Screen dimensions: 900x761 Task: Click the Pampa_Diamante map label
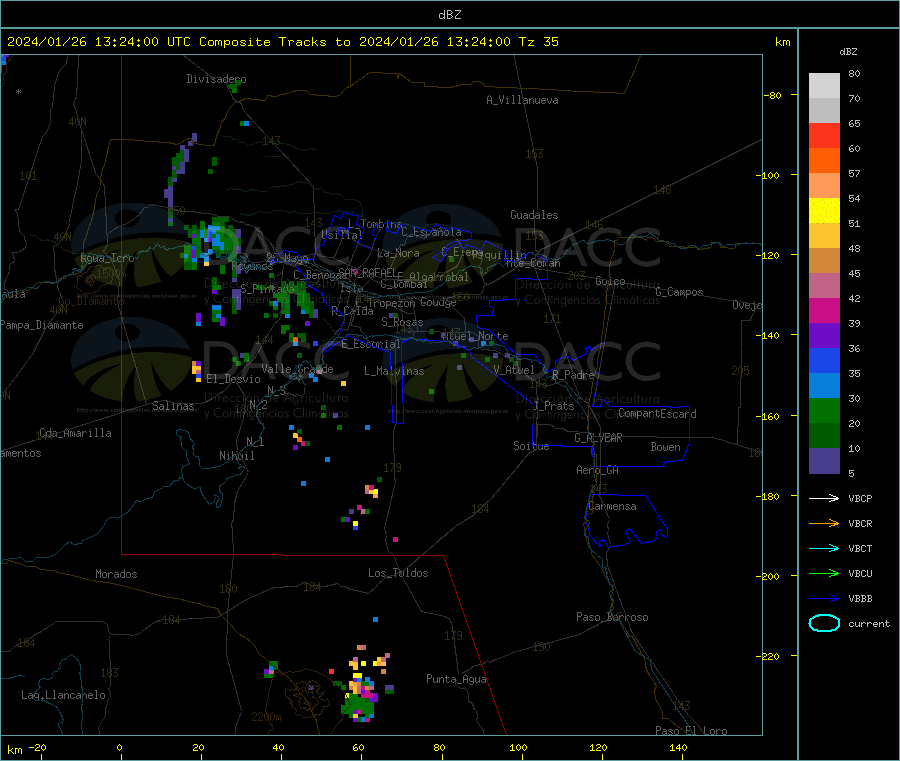point(42,325)
